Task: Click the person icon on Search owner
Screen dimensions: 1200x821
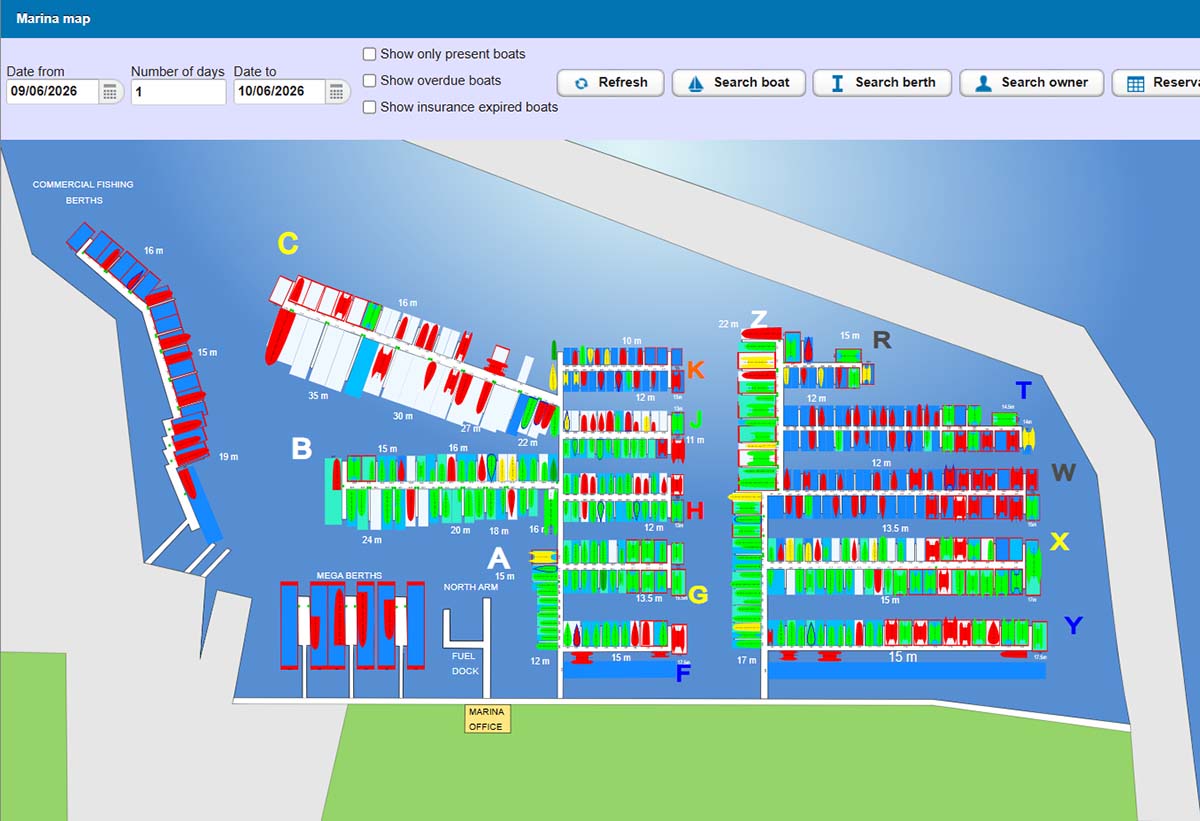Action: tap(984, 83)
